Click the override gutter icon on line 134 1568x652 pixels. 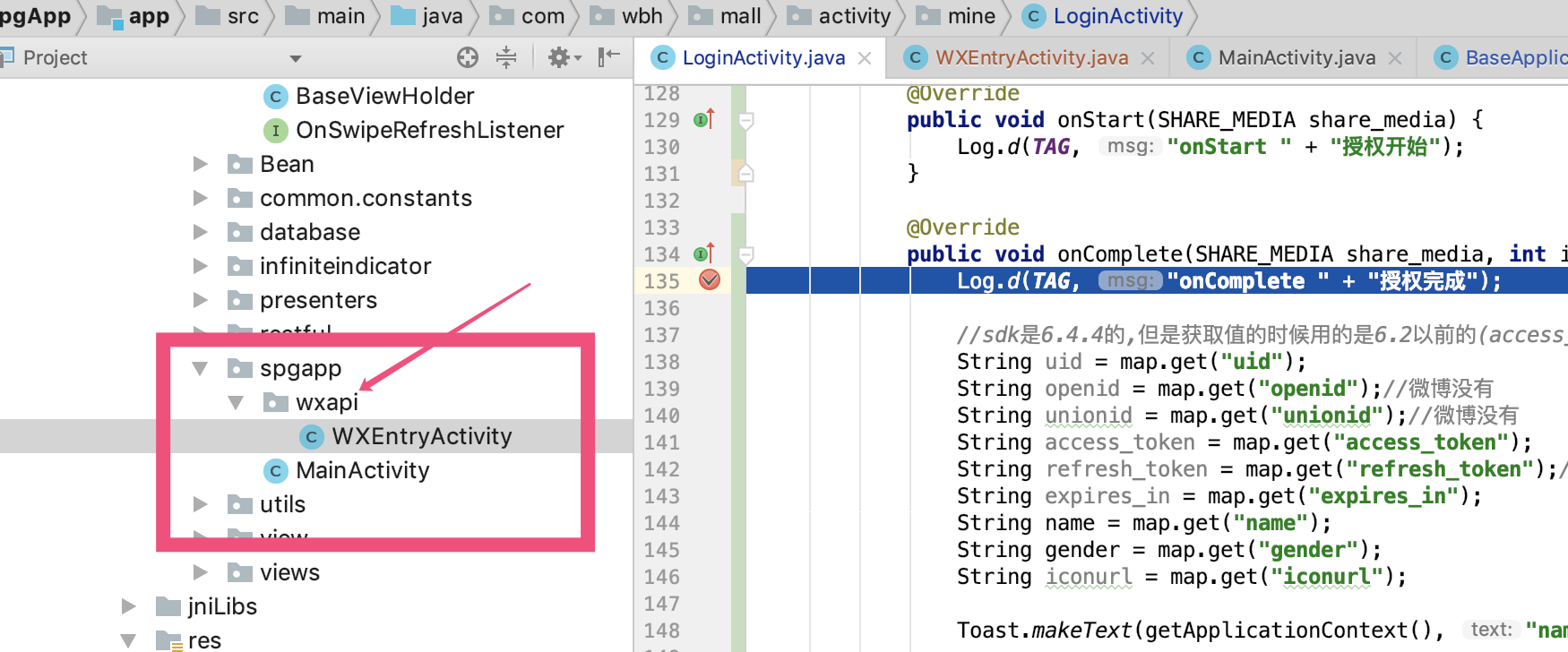[704, 253]
